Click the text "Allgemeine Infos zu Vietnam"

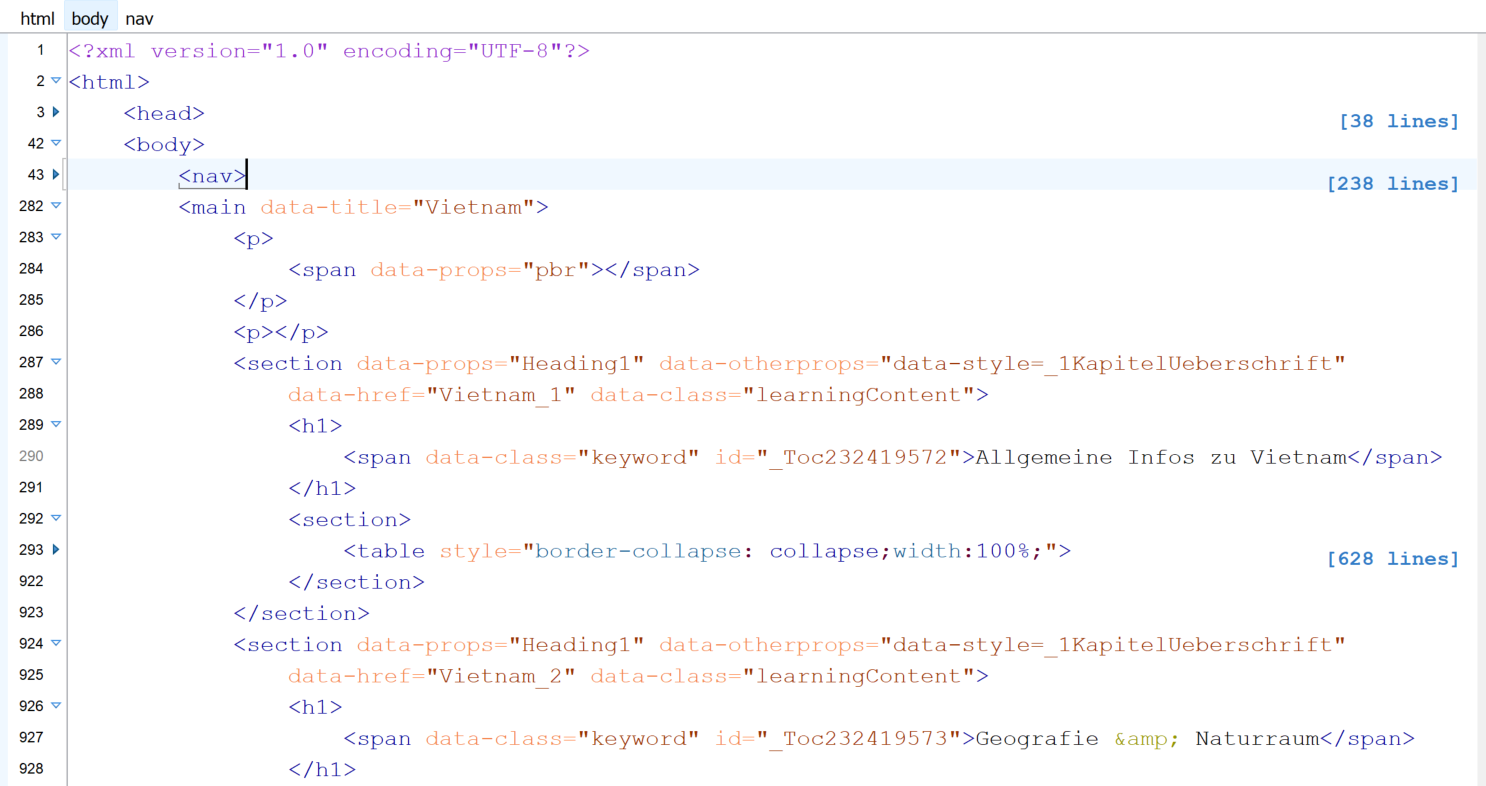pyautogui.click(x=1161, y=457)
